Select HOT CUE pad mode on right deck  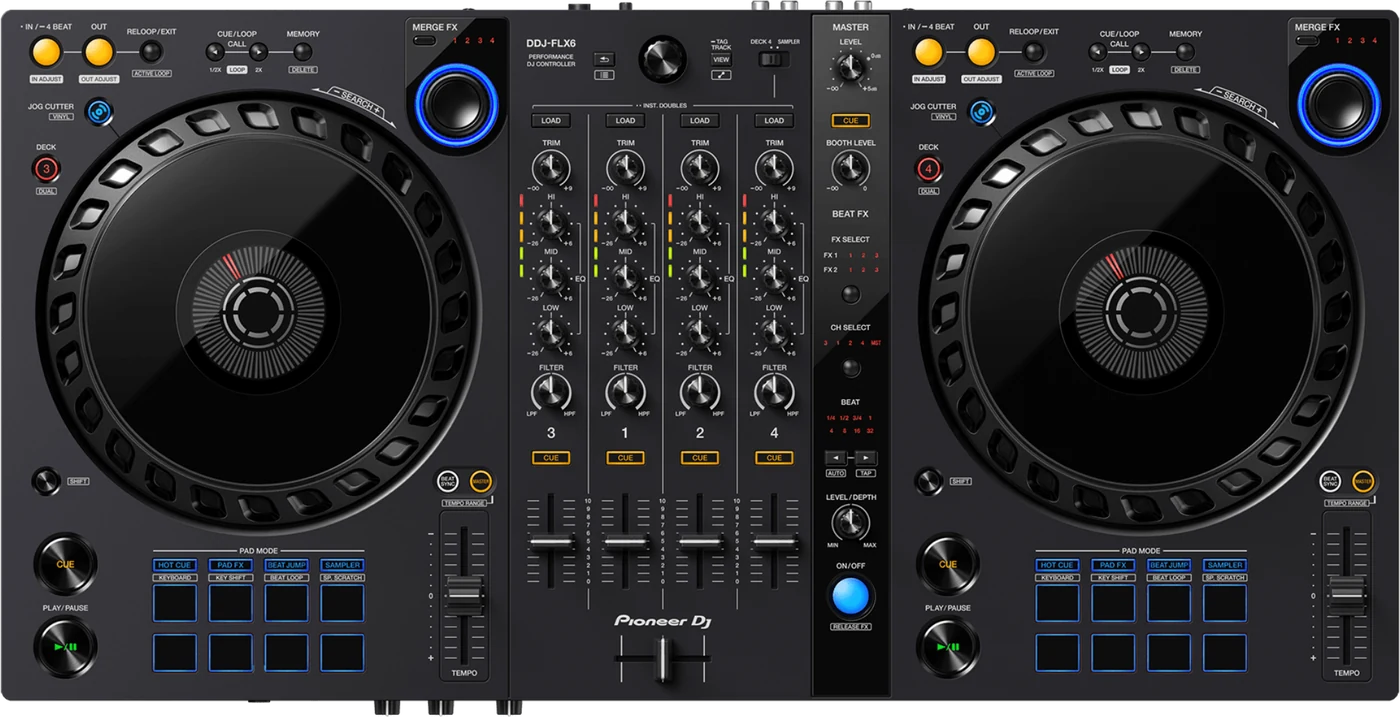[1057, 565]
